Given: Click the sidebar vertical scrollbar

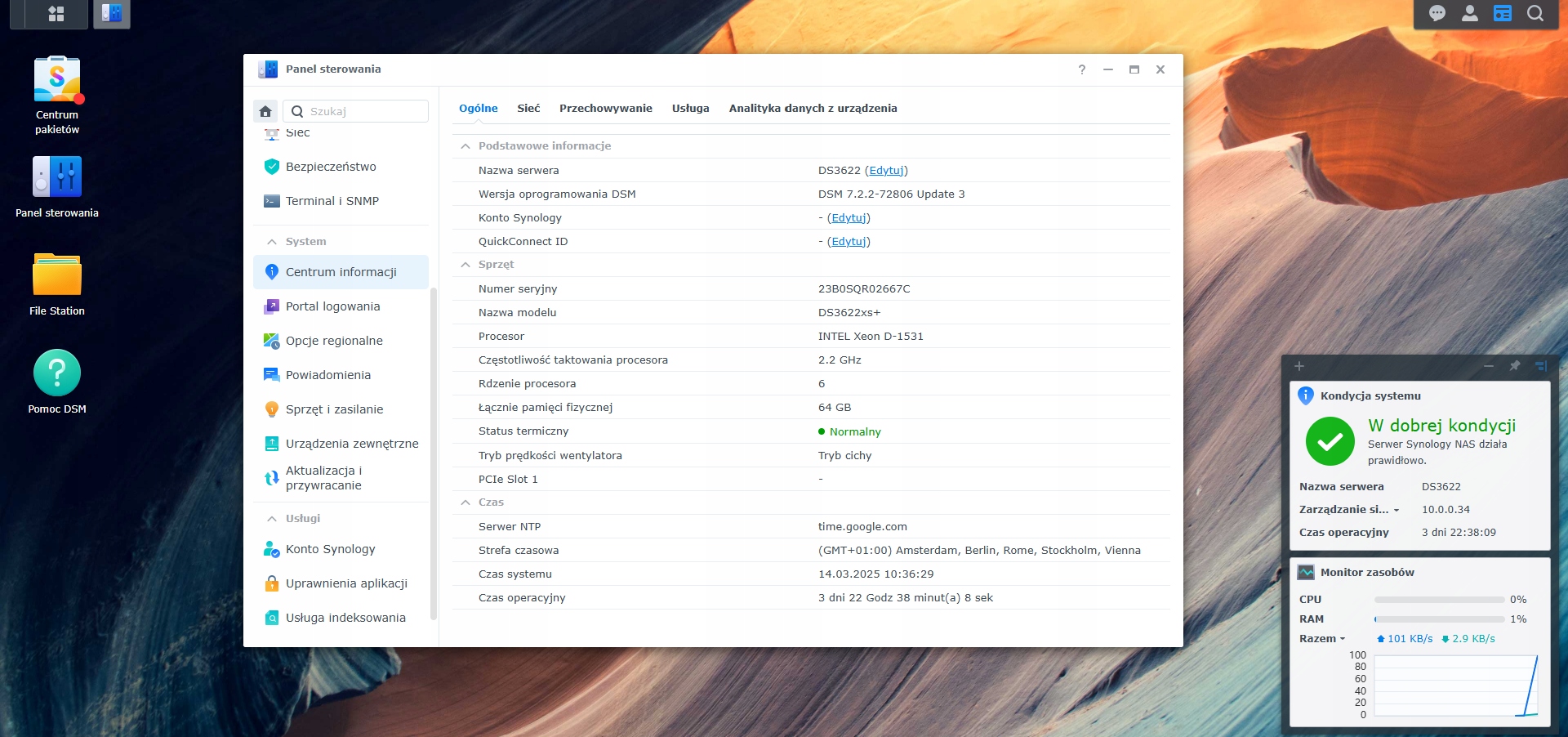Looking at the screenshot, I should tap(434, 453).
